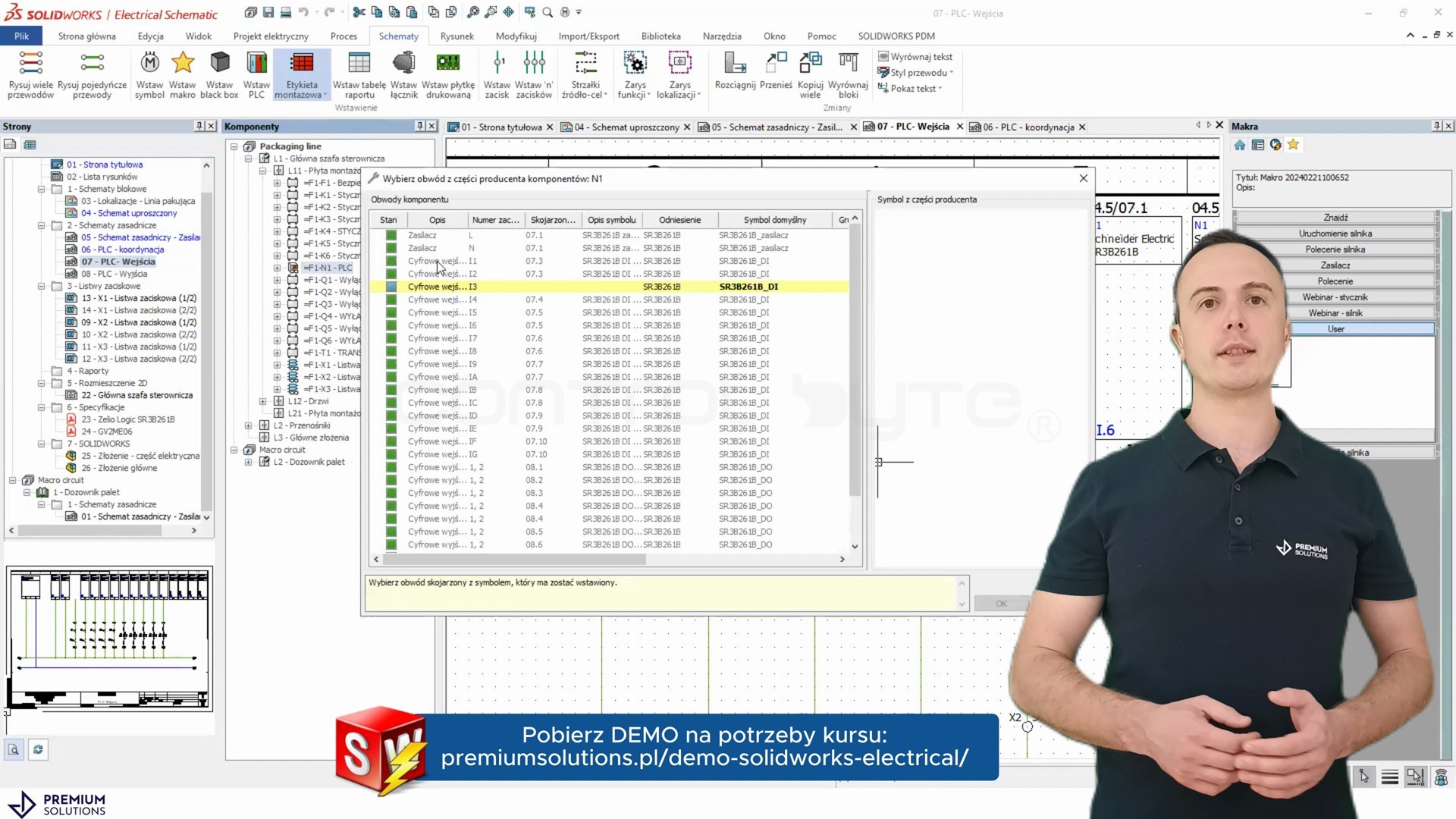This screenshot has width=1456, height=819.
Task: Pin the Strony panel
Action: click(x=199, y=126)
